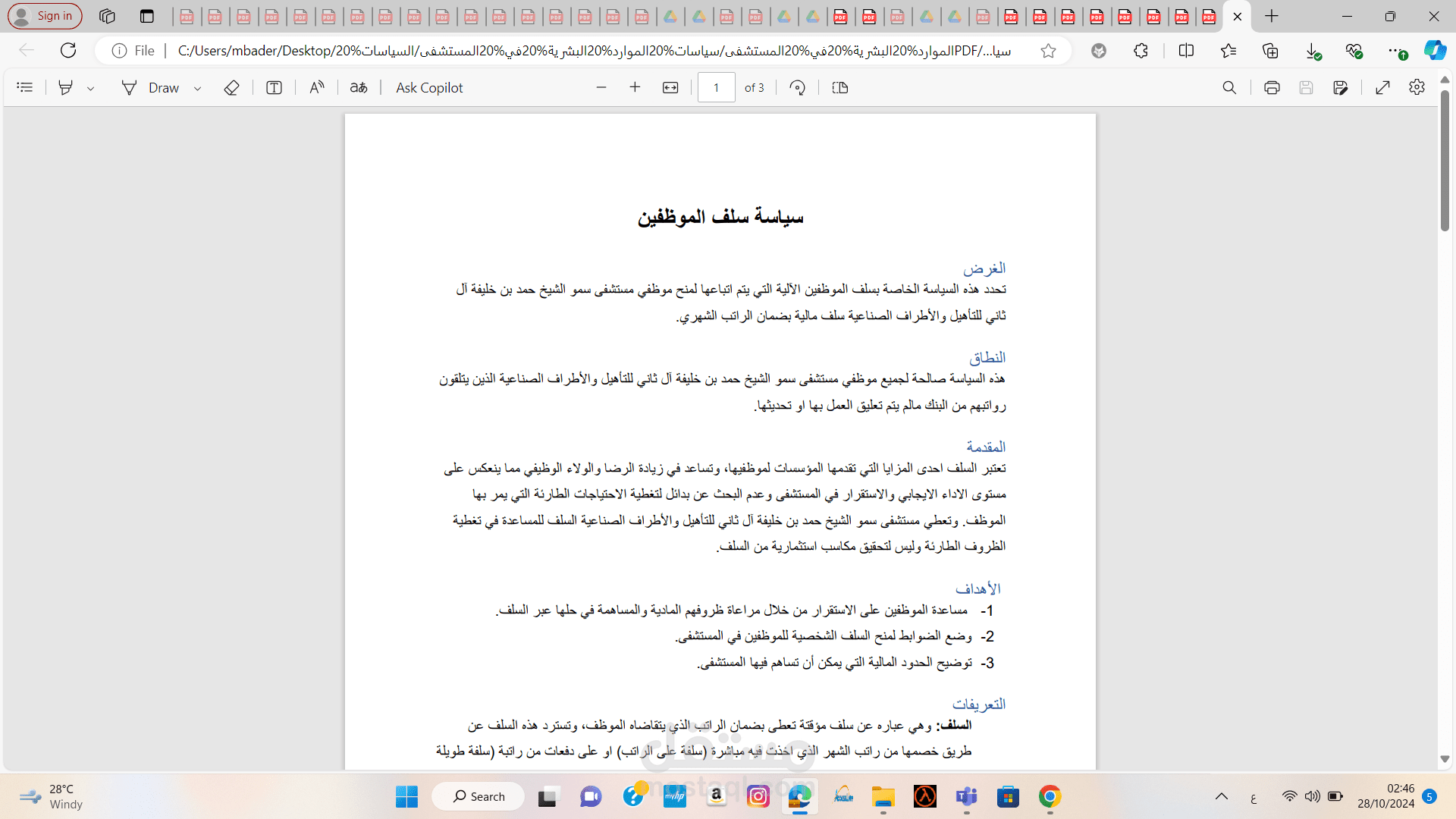Open the Extensions puzzle icon

click(1141, 51)
